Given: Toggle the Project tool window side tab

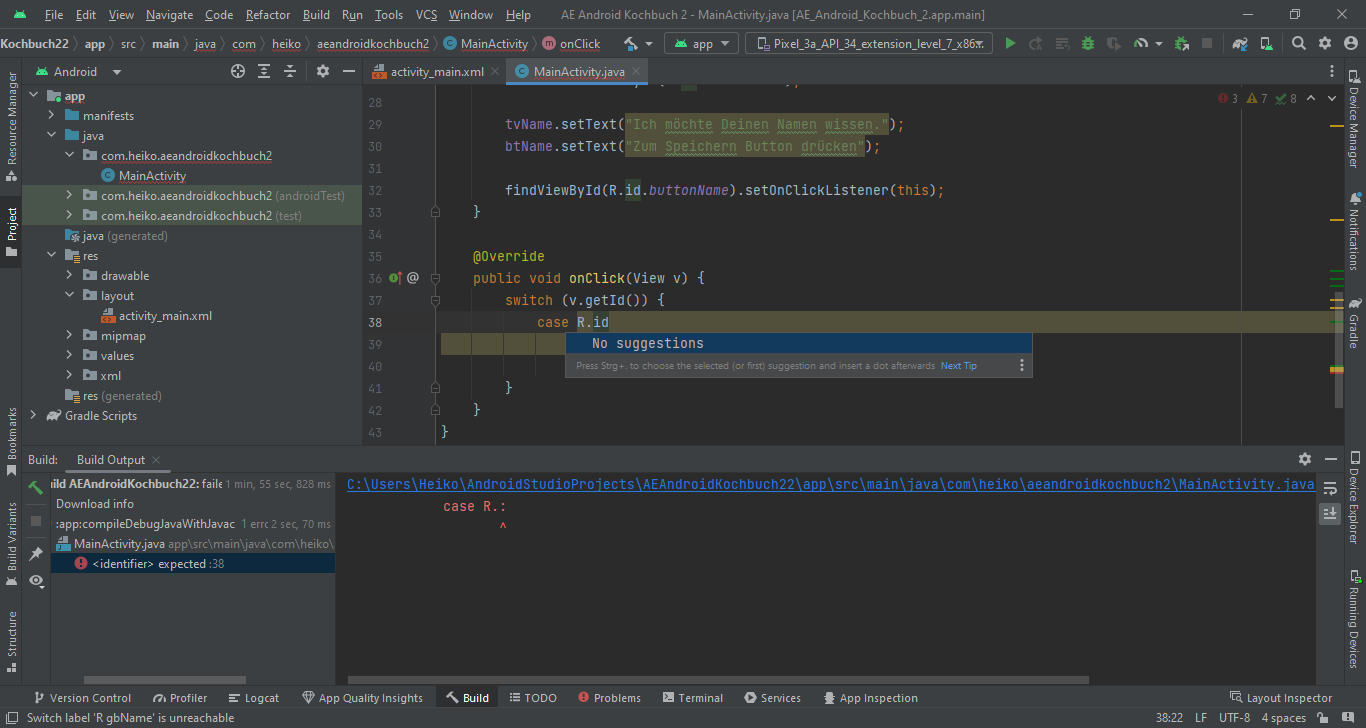Looking at the screenshot, I should [12, 230].
